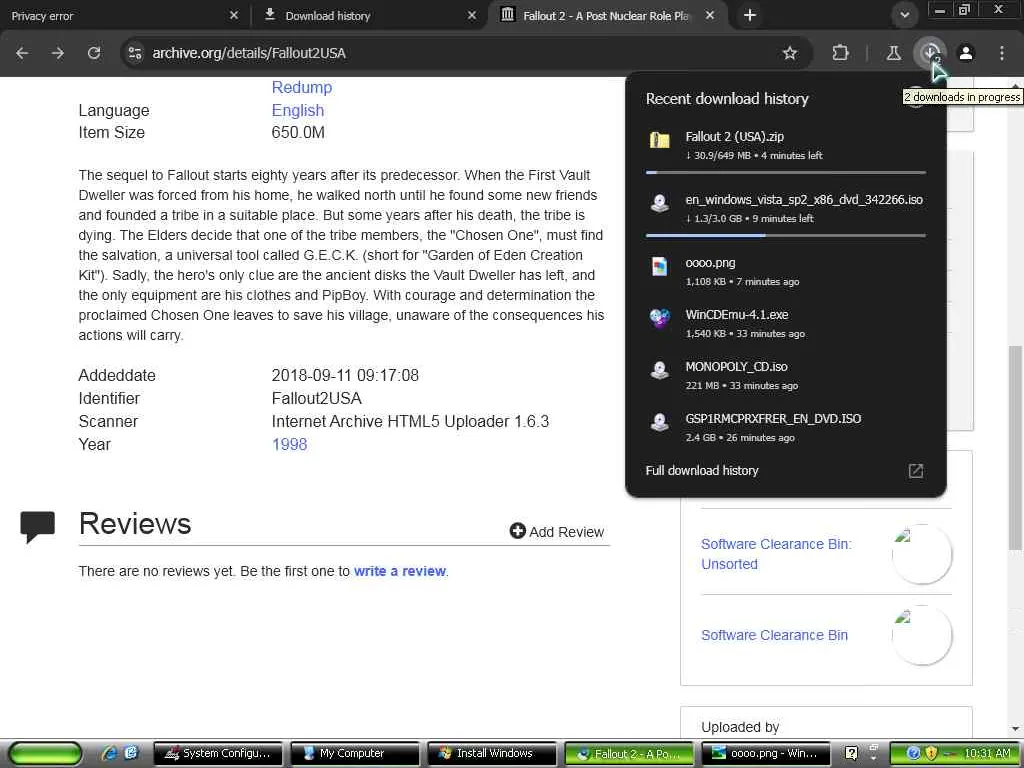Click the Vista iso disc icon
The height and width of the screenshot is (768, 1024).
click(x=660, y=203)
